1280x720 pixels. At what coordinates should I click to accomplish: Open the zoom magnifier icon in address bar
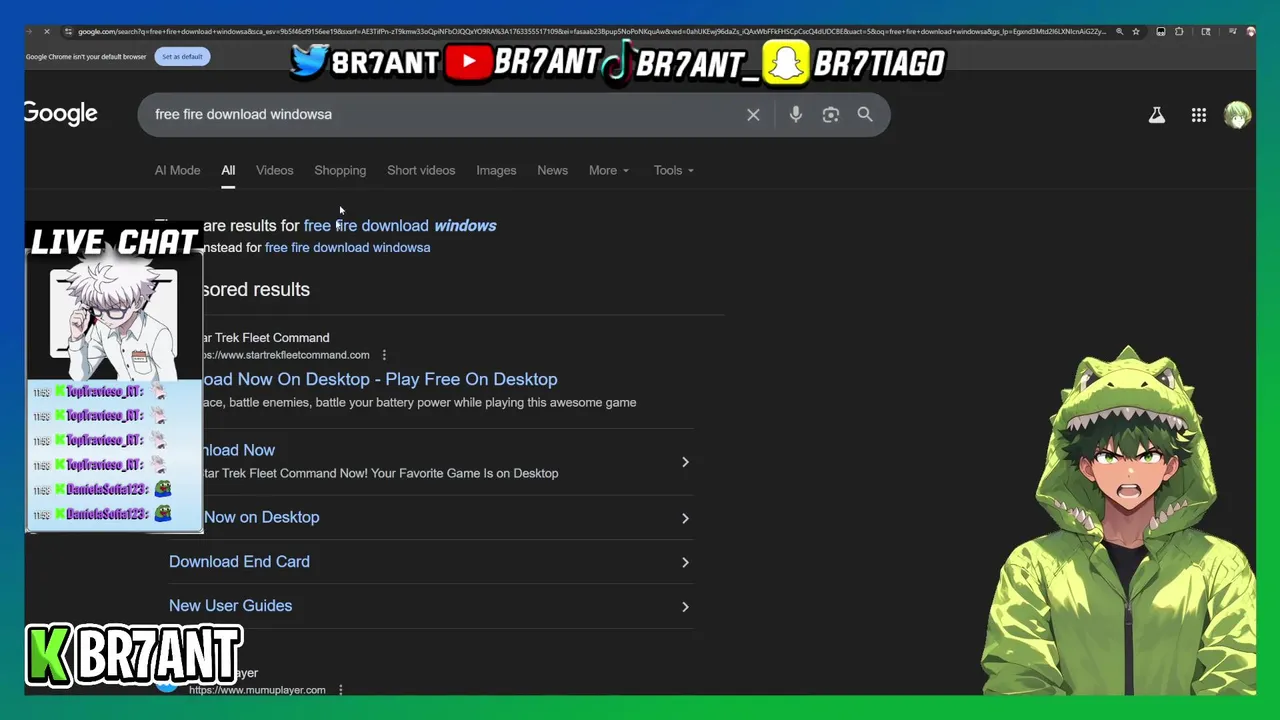1119,32
